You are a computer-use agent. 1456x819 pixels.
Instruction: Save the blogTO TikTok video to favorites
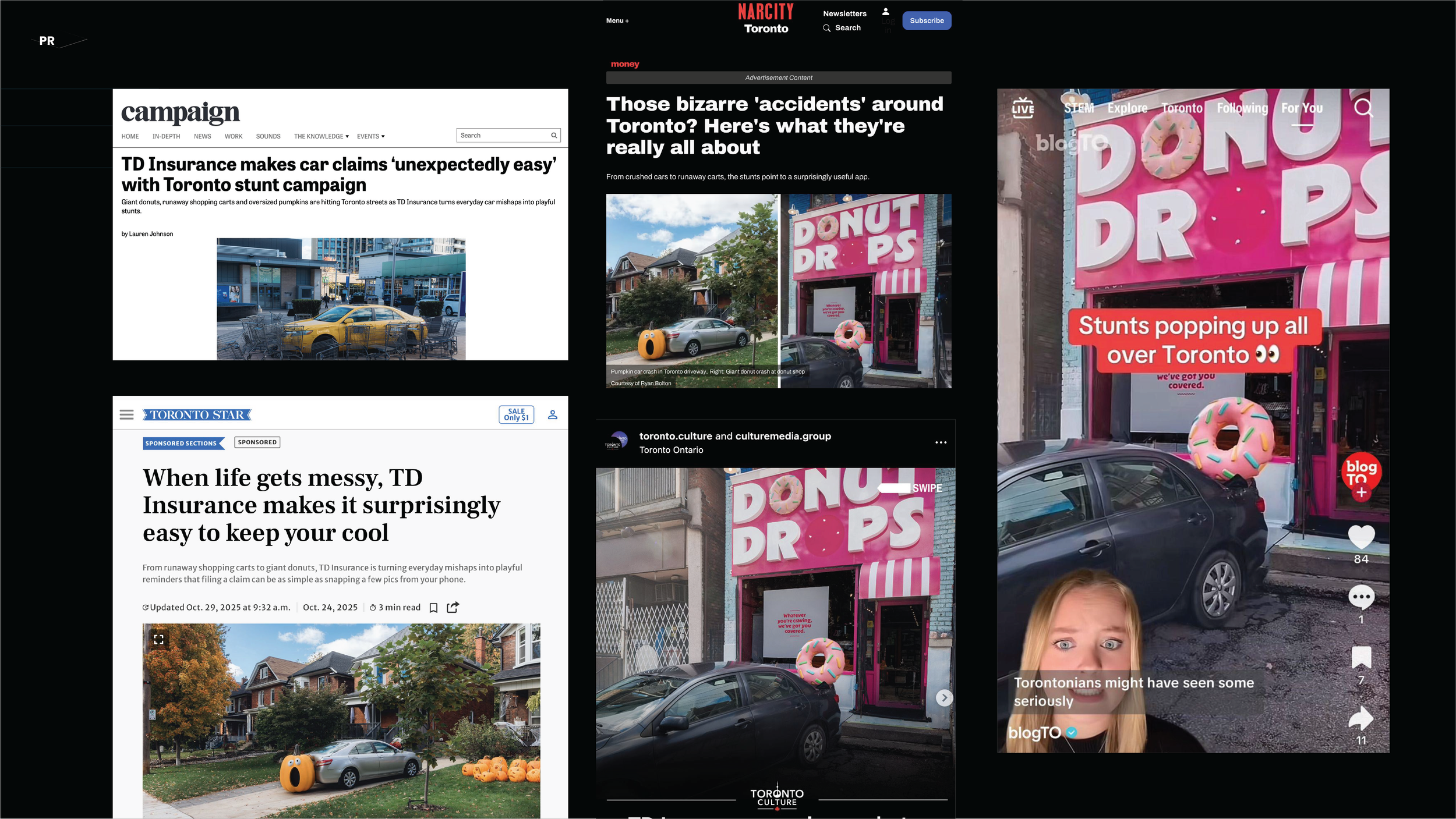point(1361,657)
